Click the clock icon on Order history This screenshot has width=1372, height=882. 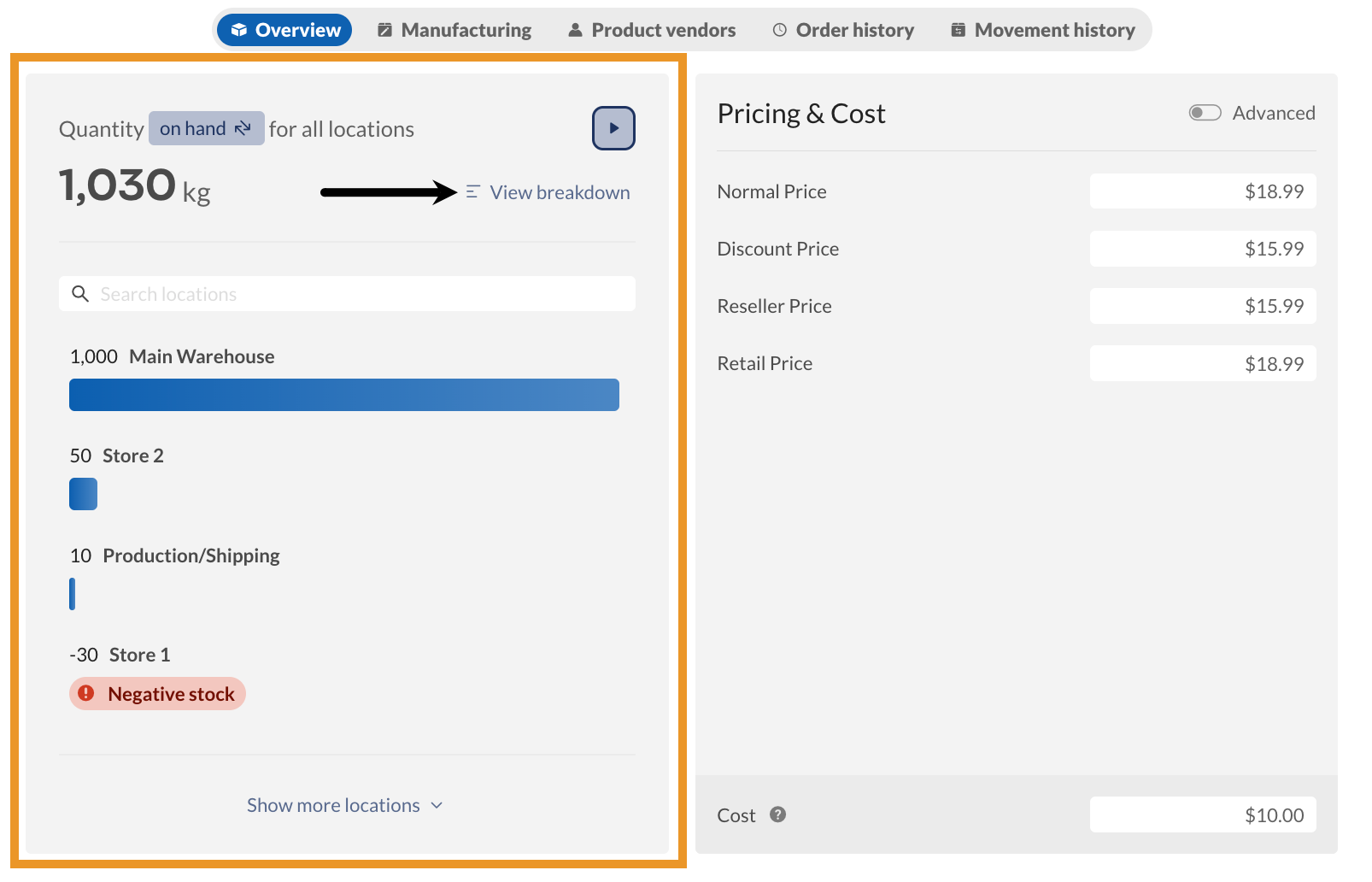pyautogui.click(x=779, y=29)
